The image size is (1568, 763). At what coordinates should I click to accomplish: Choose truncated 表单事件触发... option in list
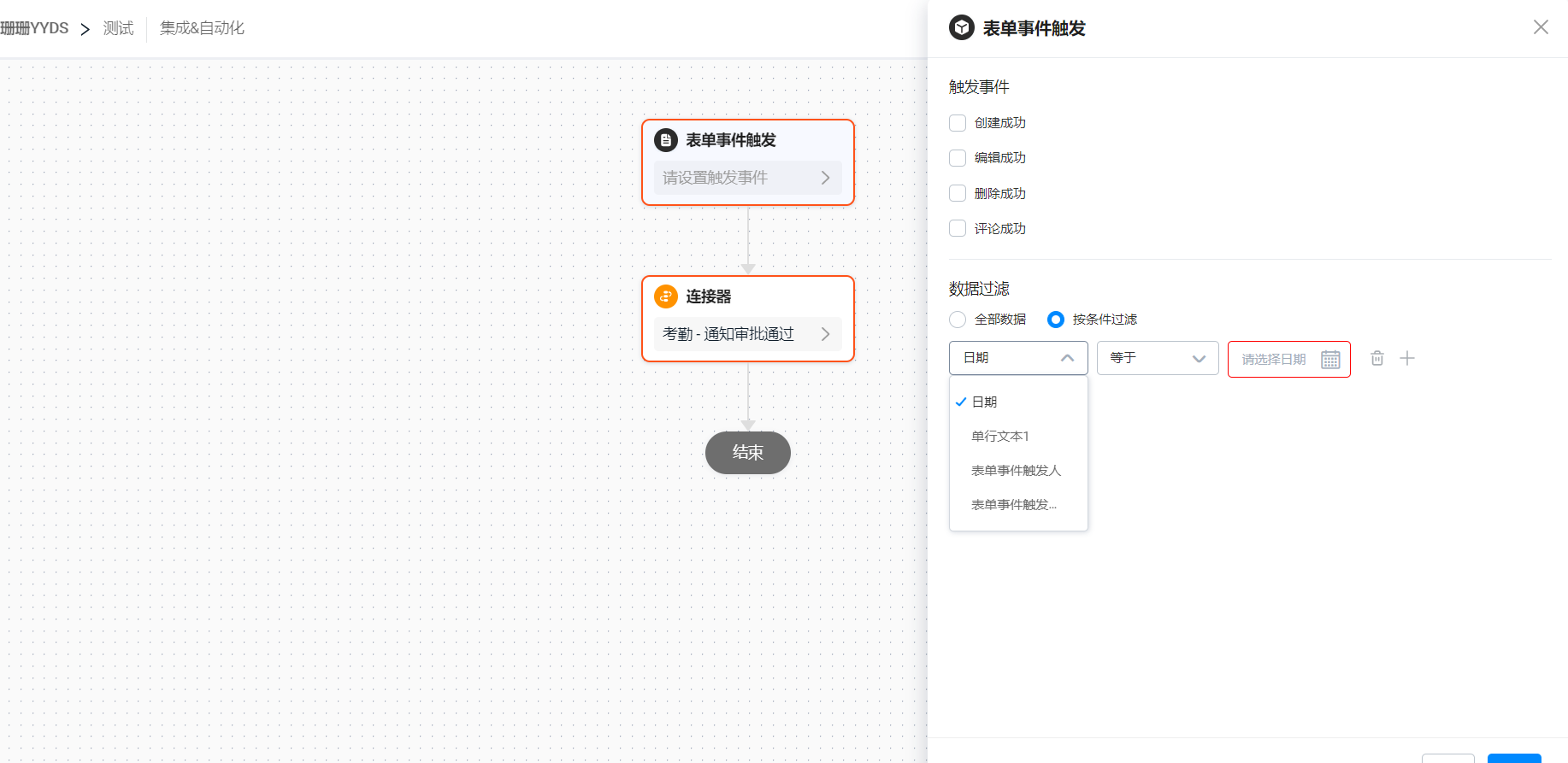point(1018,504)
